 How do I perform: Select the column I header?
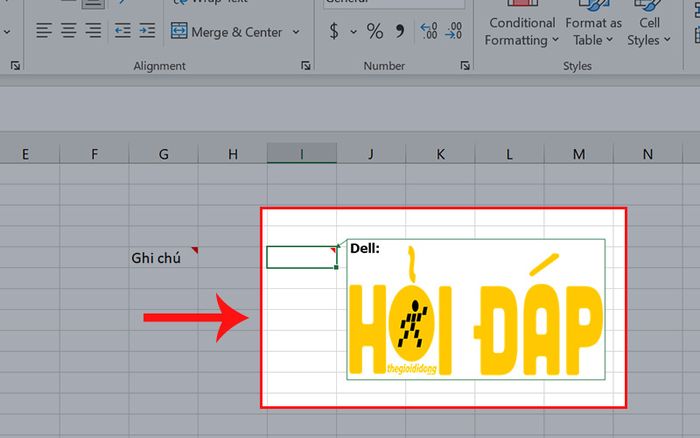[302, 154]
